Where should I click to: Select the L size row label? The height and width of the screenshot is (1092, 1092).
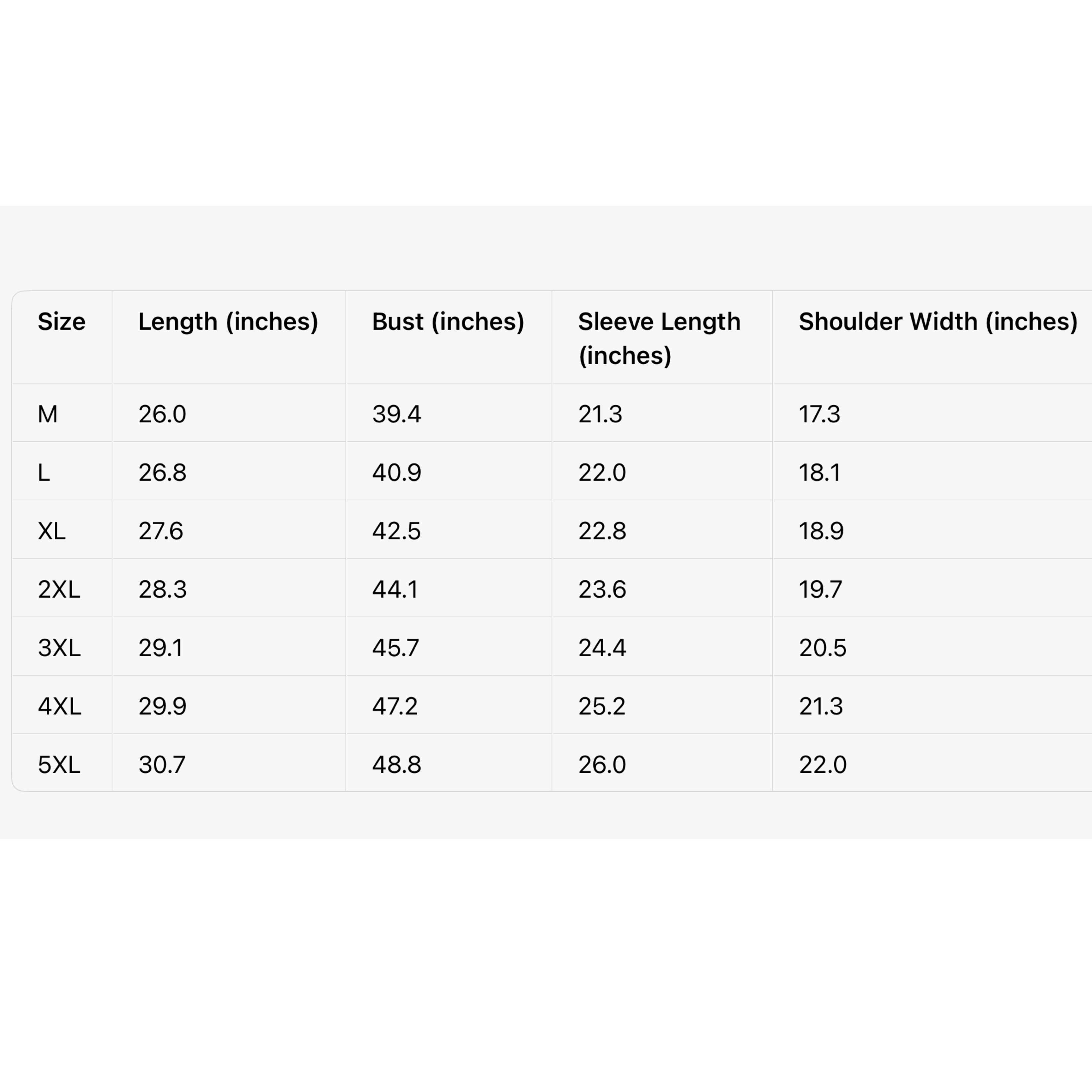click(44, 473)
